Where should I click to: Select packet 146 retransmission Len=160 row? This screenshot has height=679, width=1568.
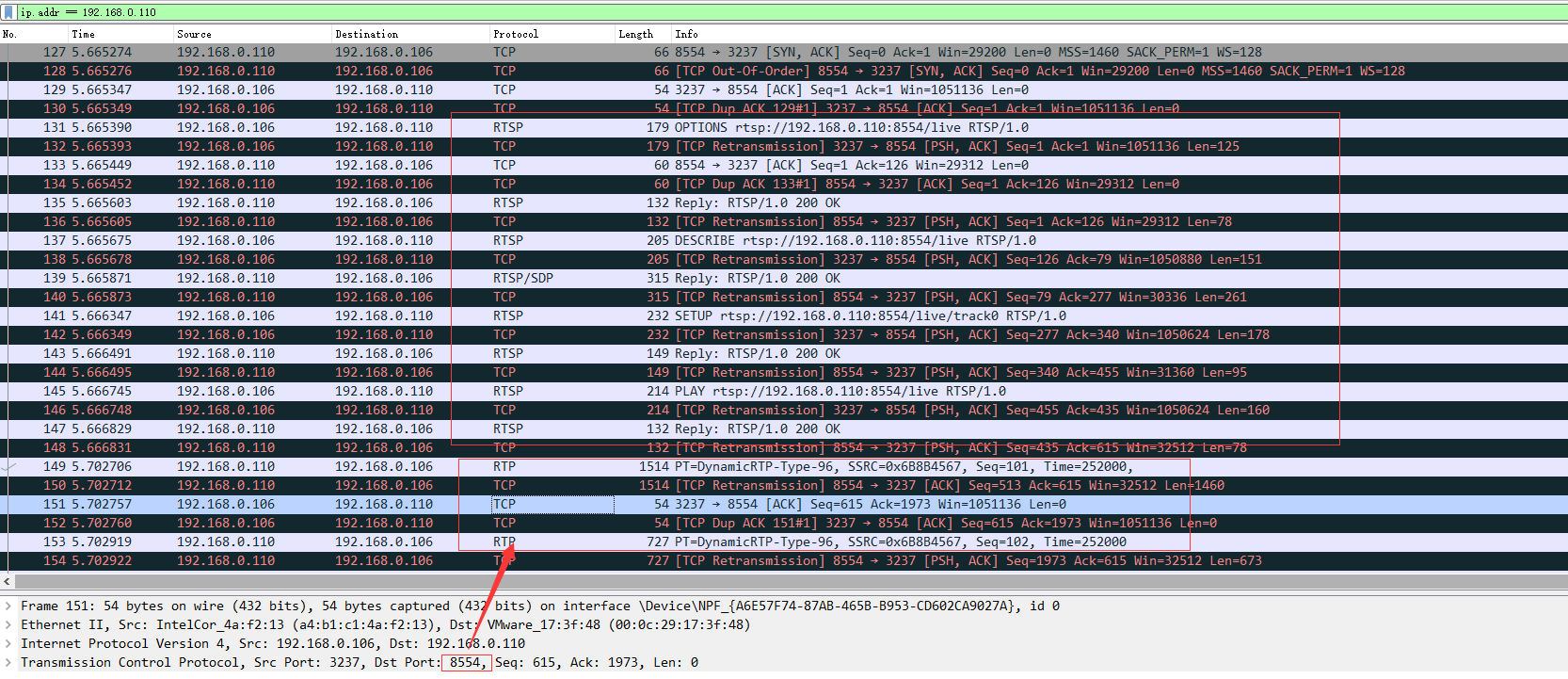(x=784, y=410)
